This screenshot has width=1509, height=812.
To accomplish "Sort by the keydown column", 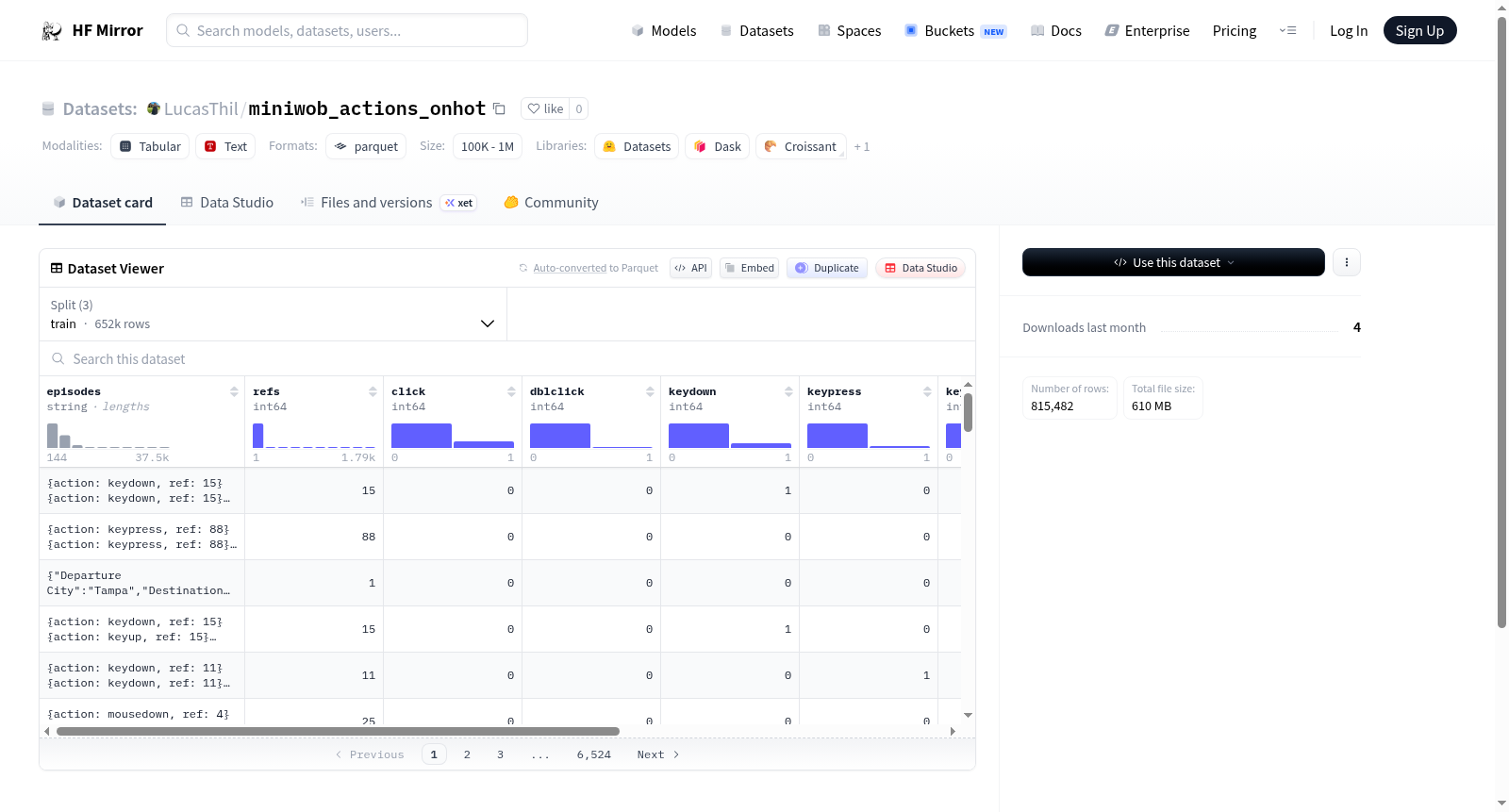I will tap(788, 391).
